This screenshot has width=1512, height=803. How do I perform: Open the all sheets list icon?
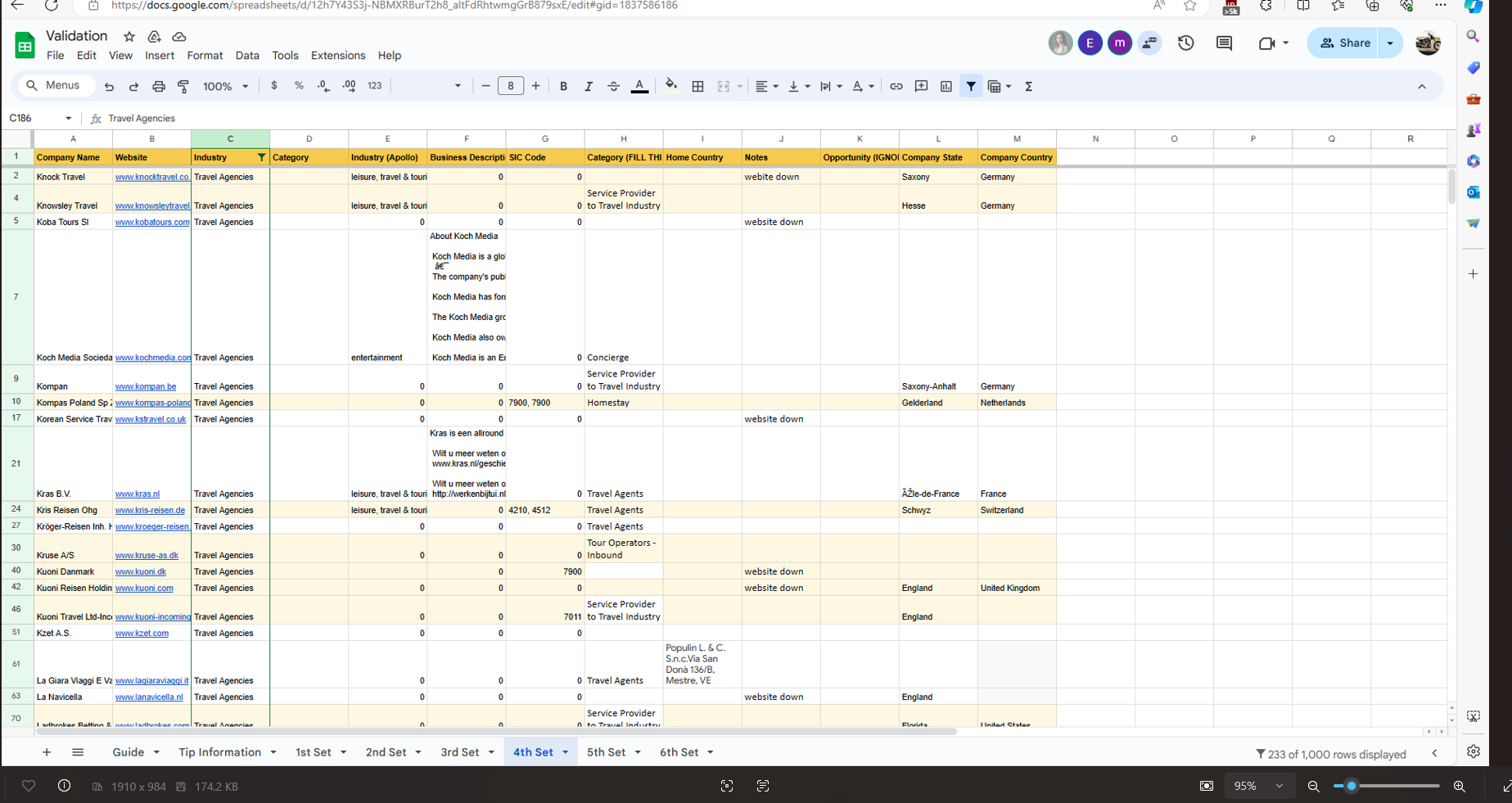click(x=78, y=752)
